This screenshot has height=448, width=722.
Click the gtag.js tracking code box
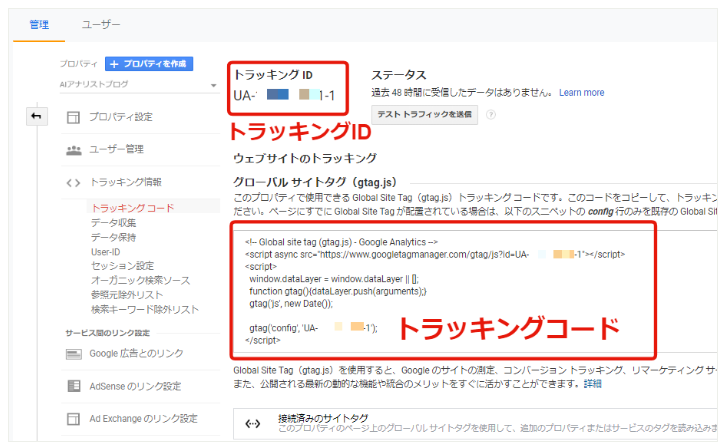[443, 291]
